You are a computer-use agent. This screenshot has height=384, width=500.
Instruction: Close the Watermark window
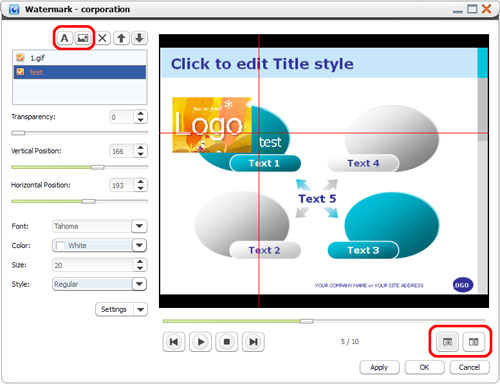click(x=486, y=9)
